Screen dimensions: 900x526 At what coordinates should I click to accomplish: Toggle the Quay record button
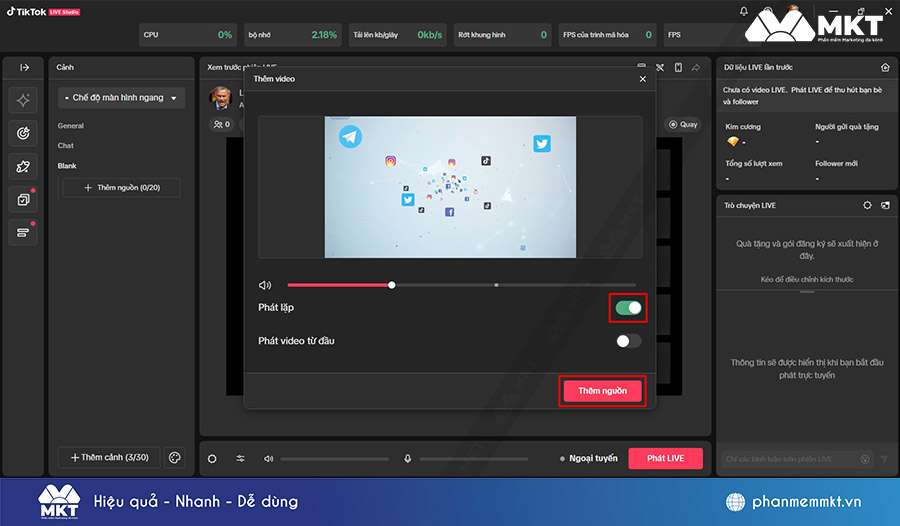[x=684, y=125]
